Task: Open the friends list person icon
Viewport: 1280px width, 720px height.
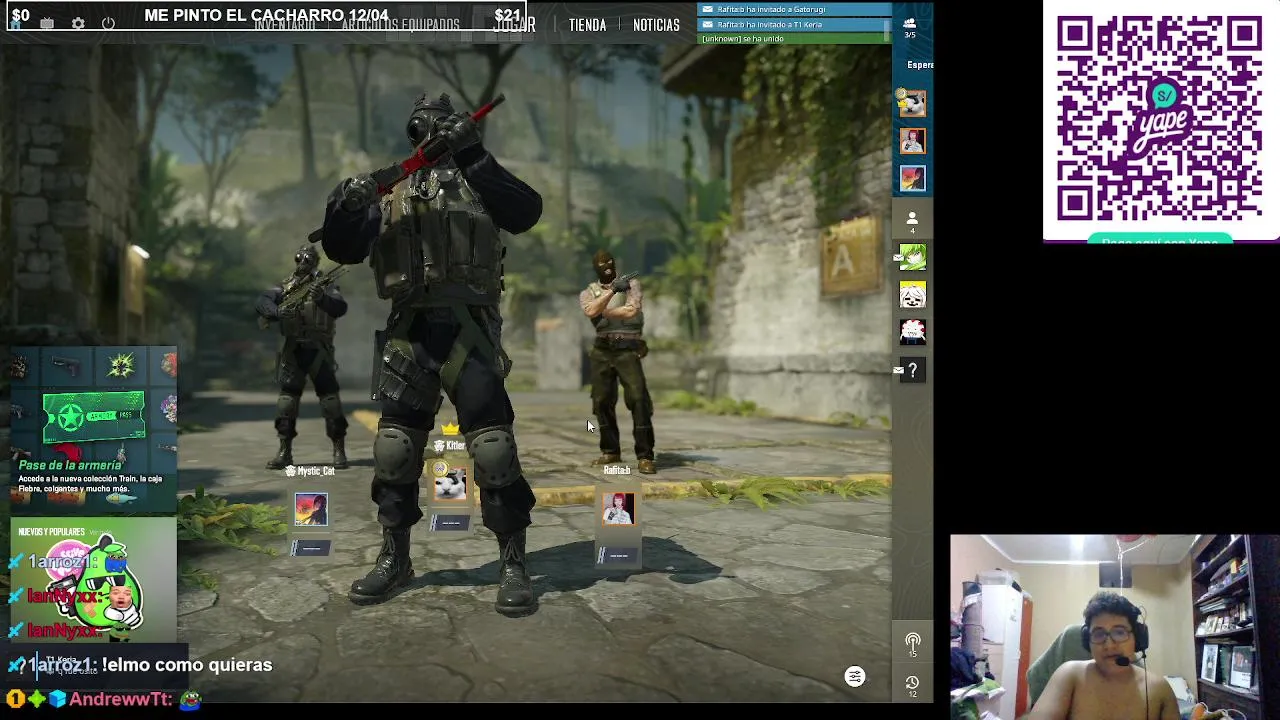Action: coord(912,222)
